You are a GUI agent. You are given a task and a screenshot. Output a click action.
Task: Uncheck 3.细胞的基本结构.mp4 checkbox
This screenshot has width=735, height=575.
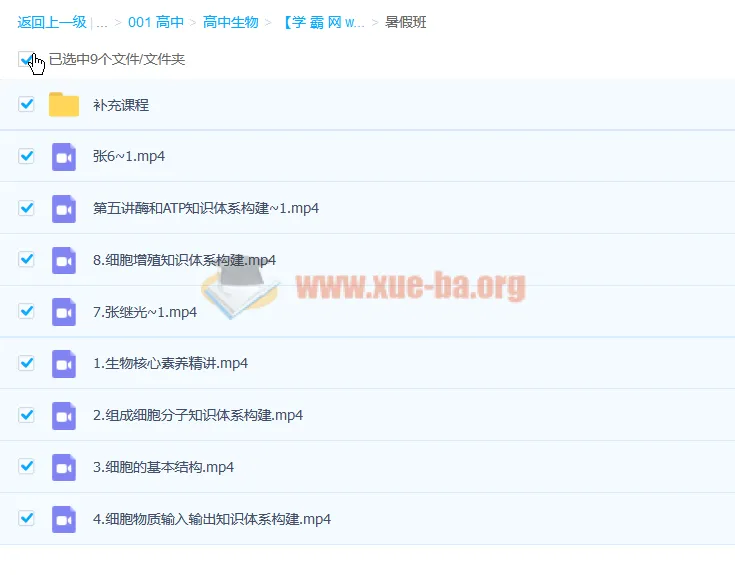coord(27,466)
